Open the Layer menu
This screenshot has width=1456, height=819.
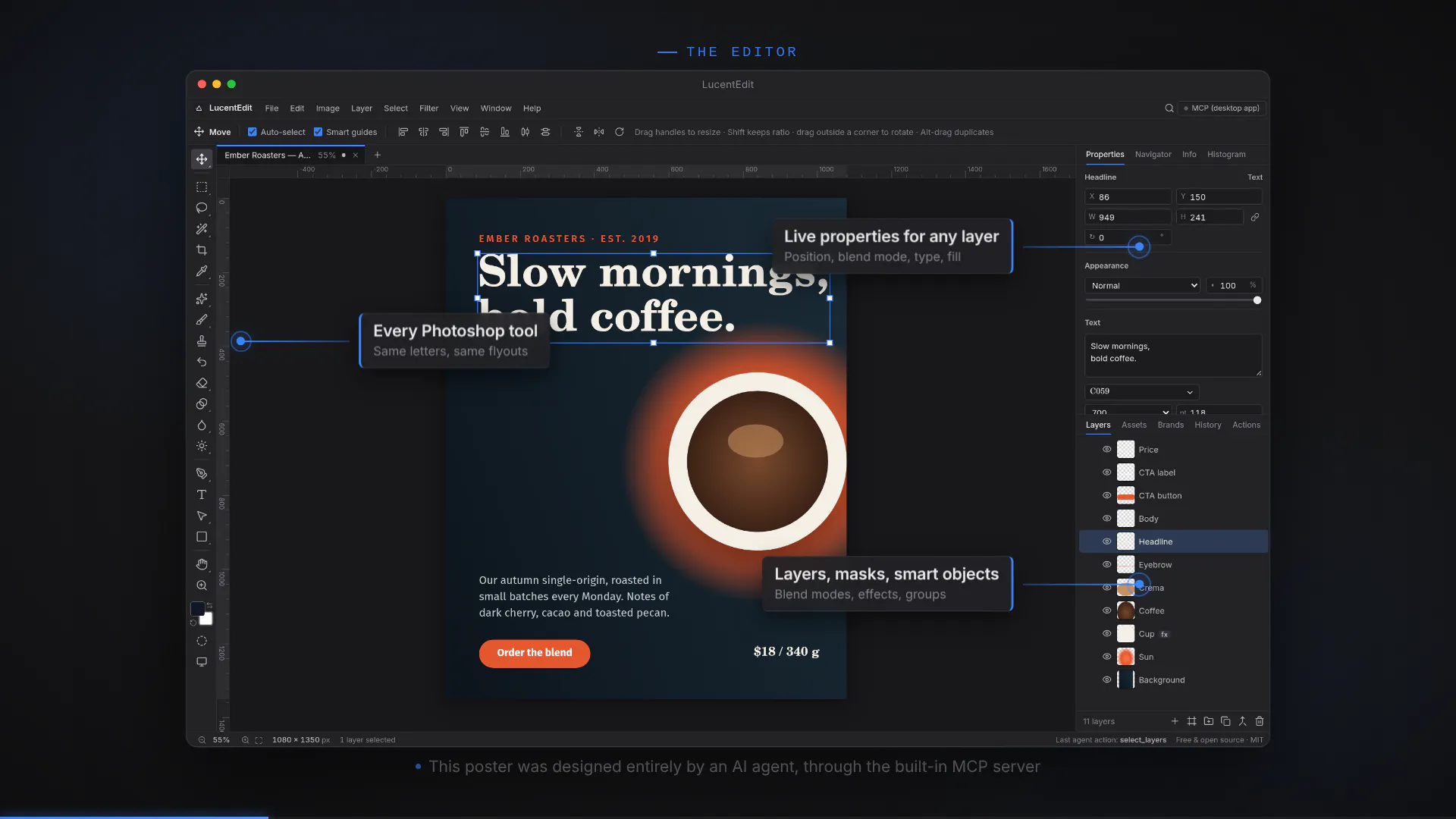362,108
